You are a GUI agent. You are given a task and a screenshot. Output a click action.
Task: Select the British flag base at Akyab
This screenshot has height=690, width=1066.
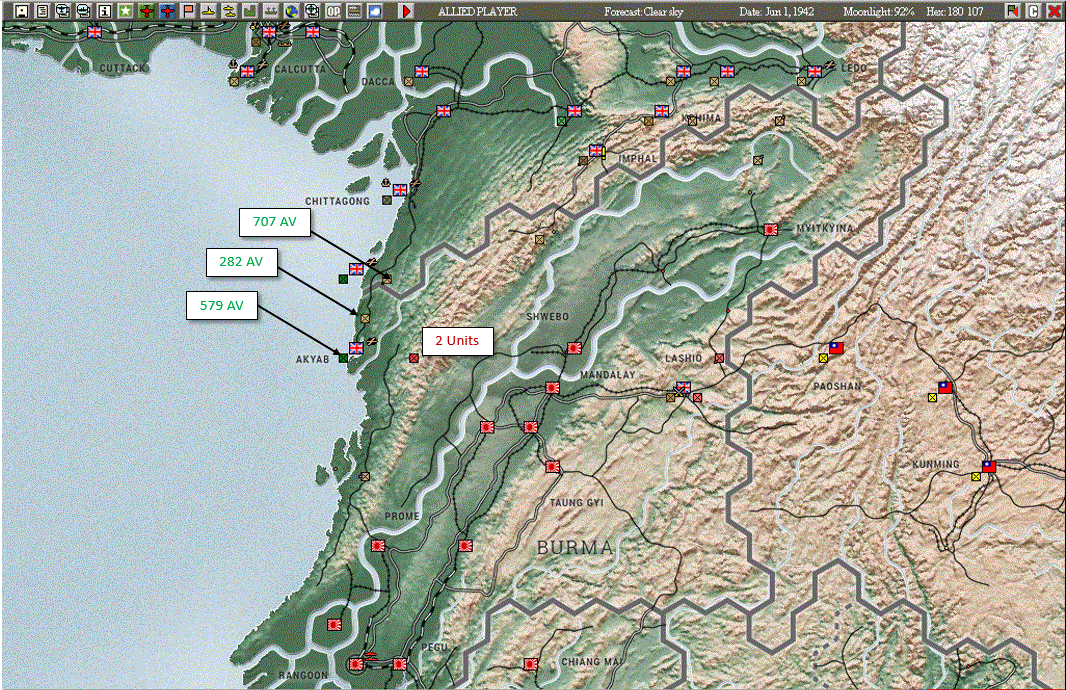[x=356, y=348]
